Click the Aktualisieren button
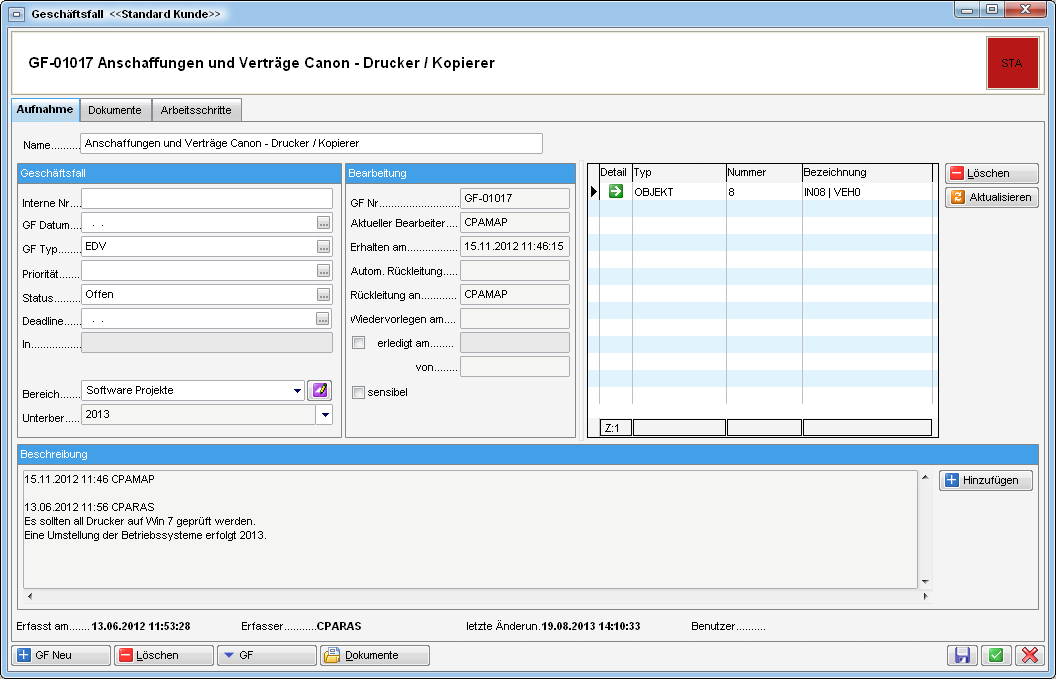This screenshot has height=679, width=1056. 991,197
